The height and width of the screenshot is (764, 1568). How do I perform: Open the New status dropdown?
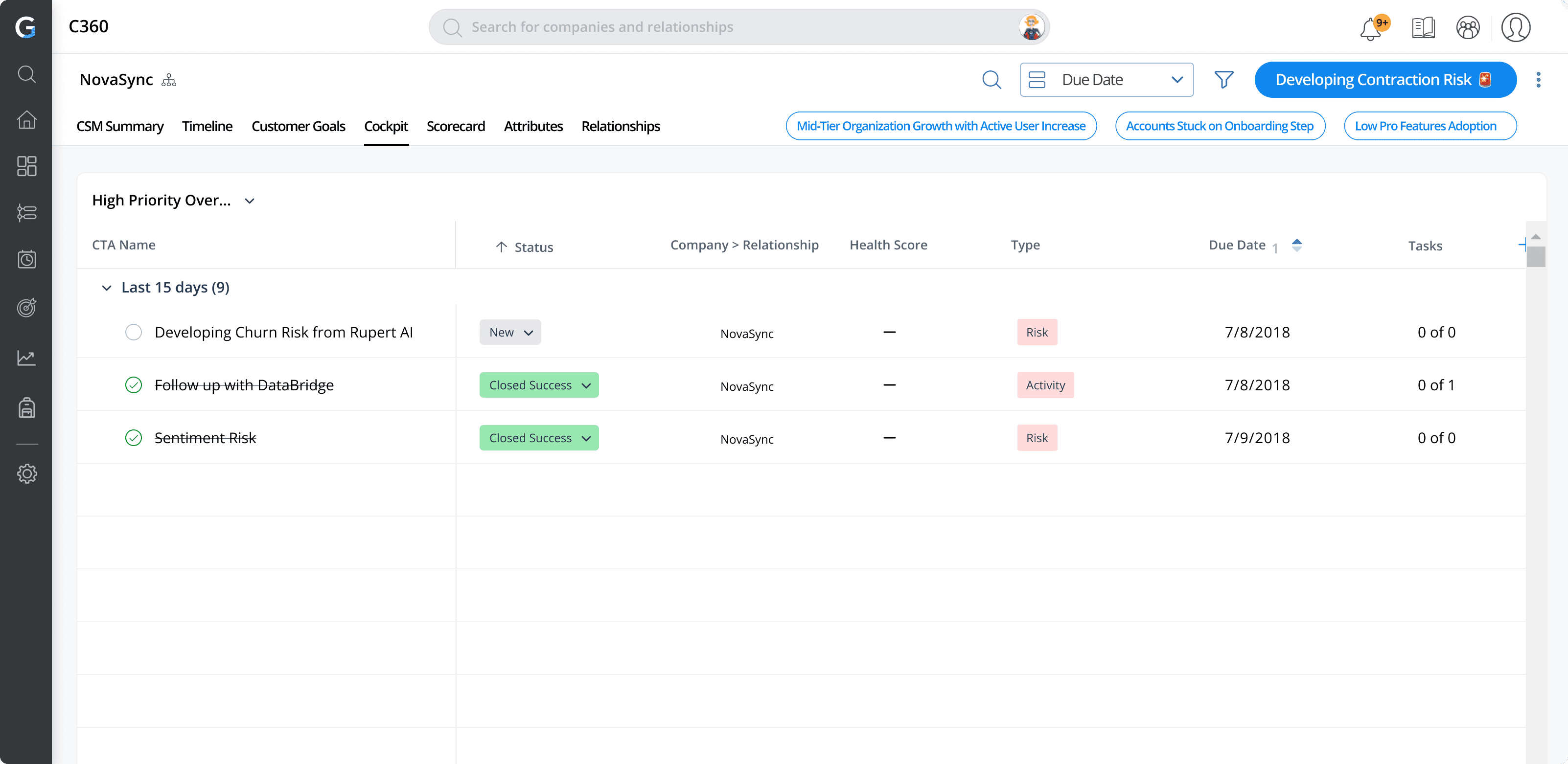point(510,332)
